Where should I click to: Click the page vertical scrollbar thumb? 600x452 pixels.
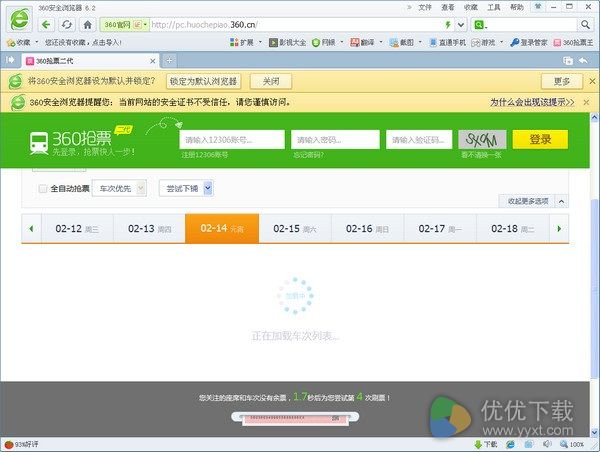click(x=594, y=287)
